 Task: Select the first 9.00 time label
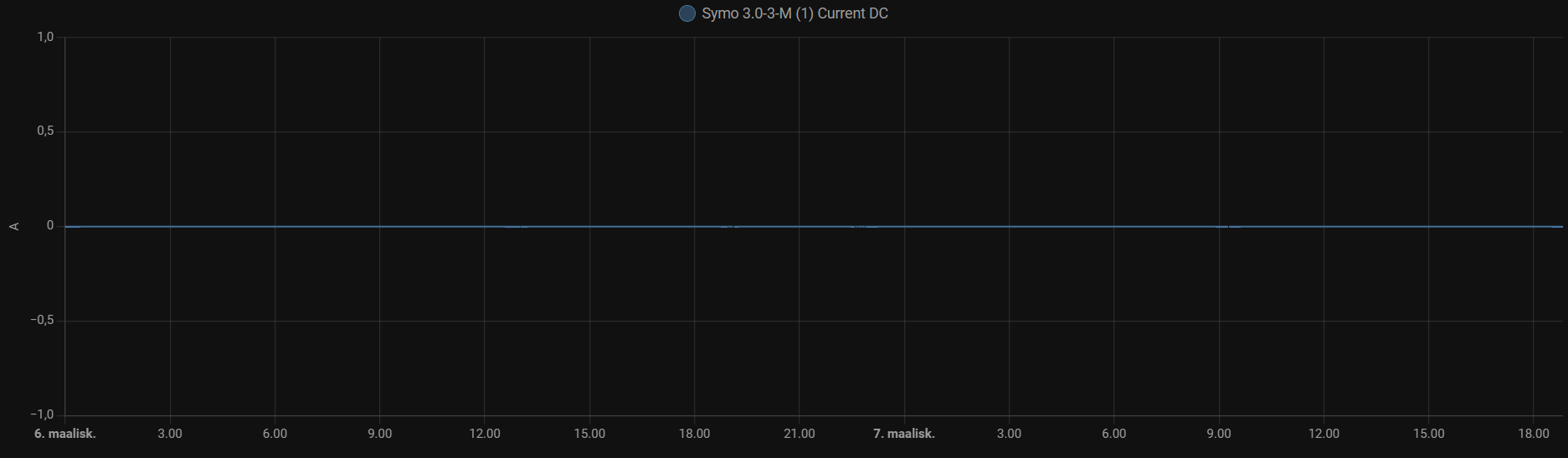click(x=379, y=434)
